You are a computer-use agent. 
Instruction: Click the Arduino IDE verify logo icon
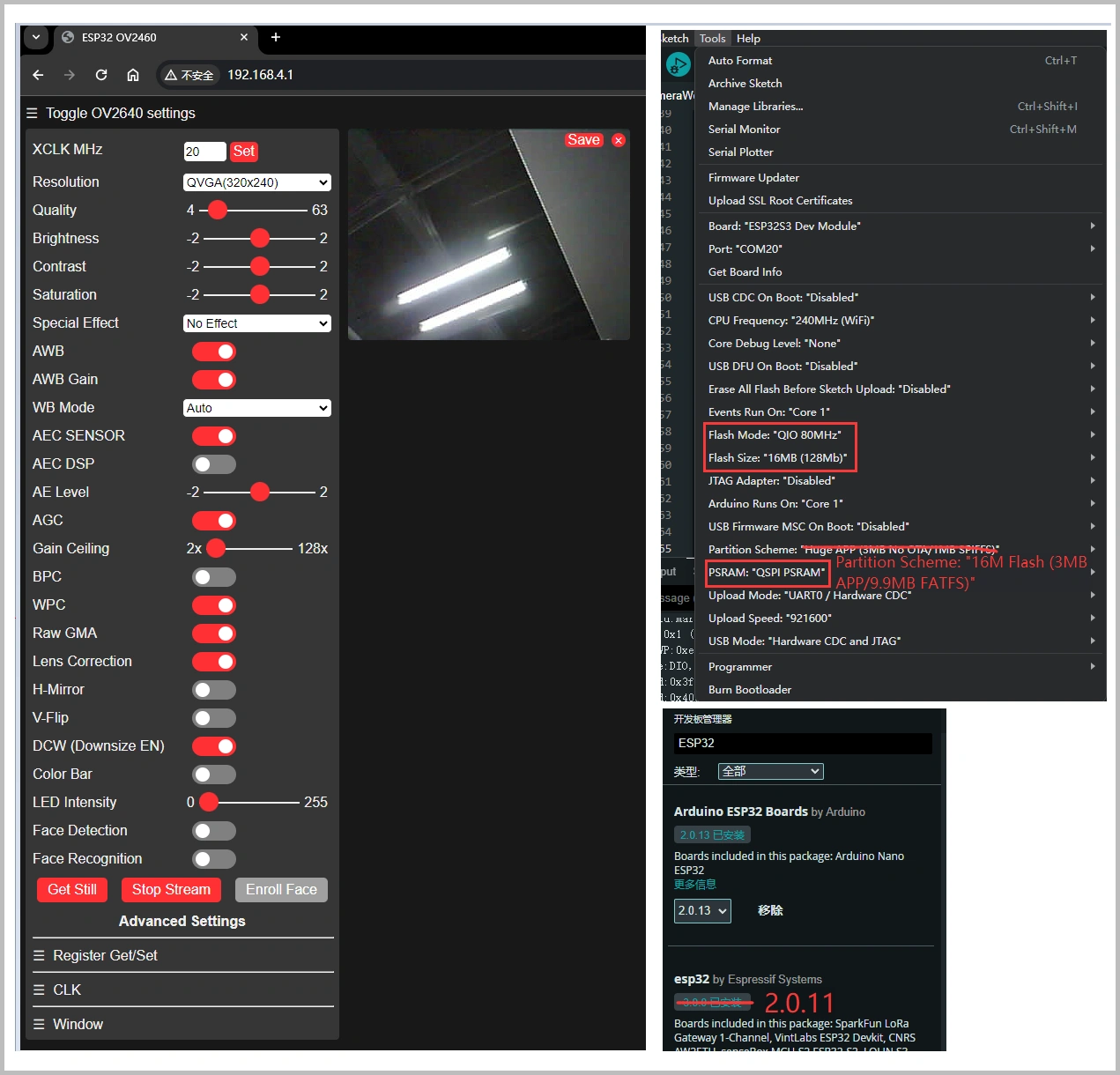click(x=678, y=64)
